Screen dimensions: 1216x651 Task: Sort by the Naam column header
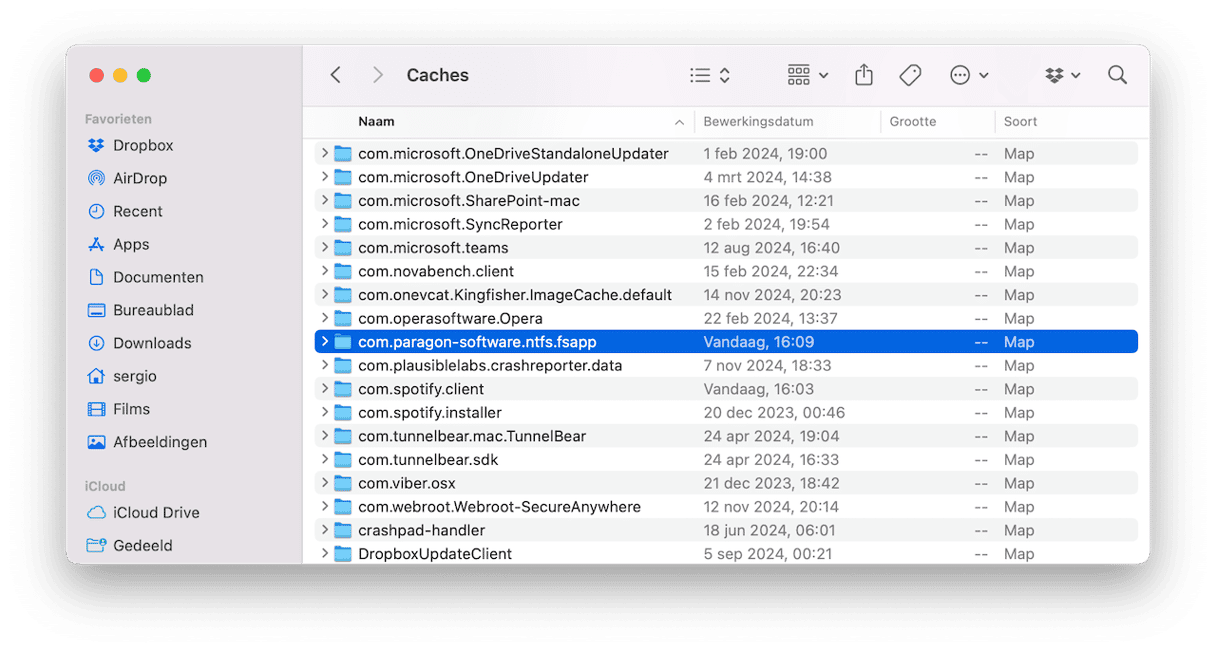coord(376,122)
